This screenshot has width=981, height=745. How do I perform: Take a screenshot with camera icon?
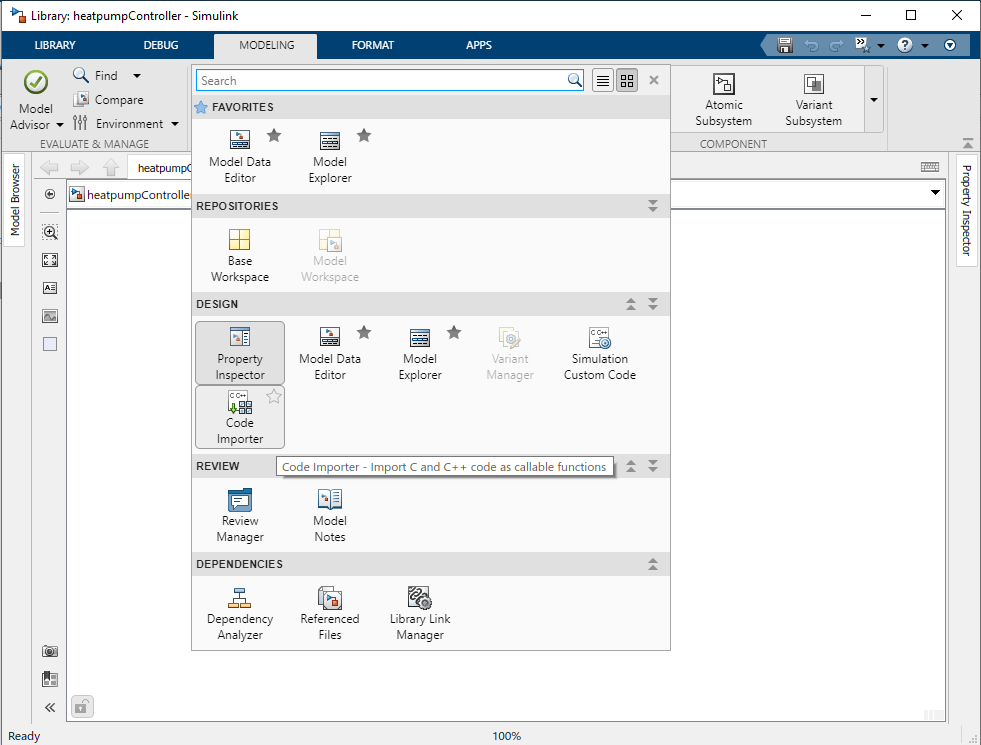click(50, 651)
